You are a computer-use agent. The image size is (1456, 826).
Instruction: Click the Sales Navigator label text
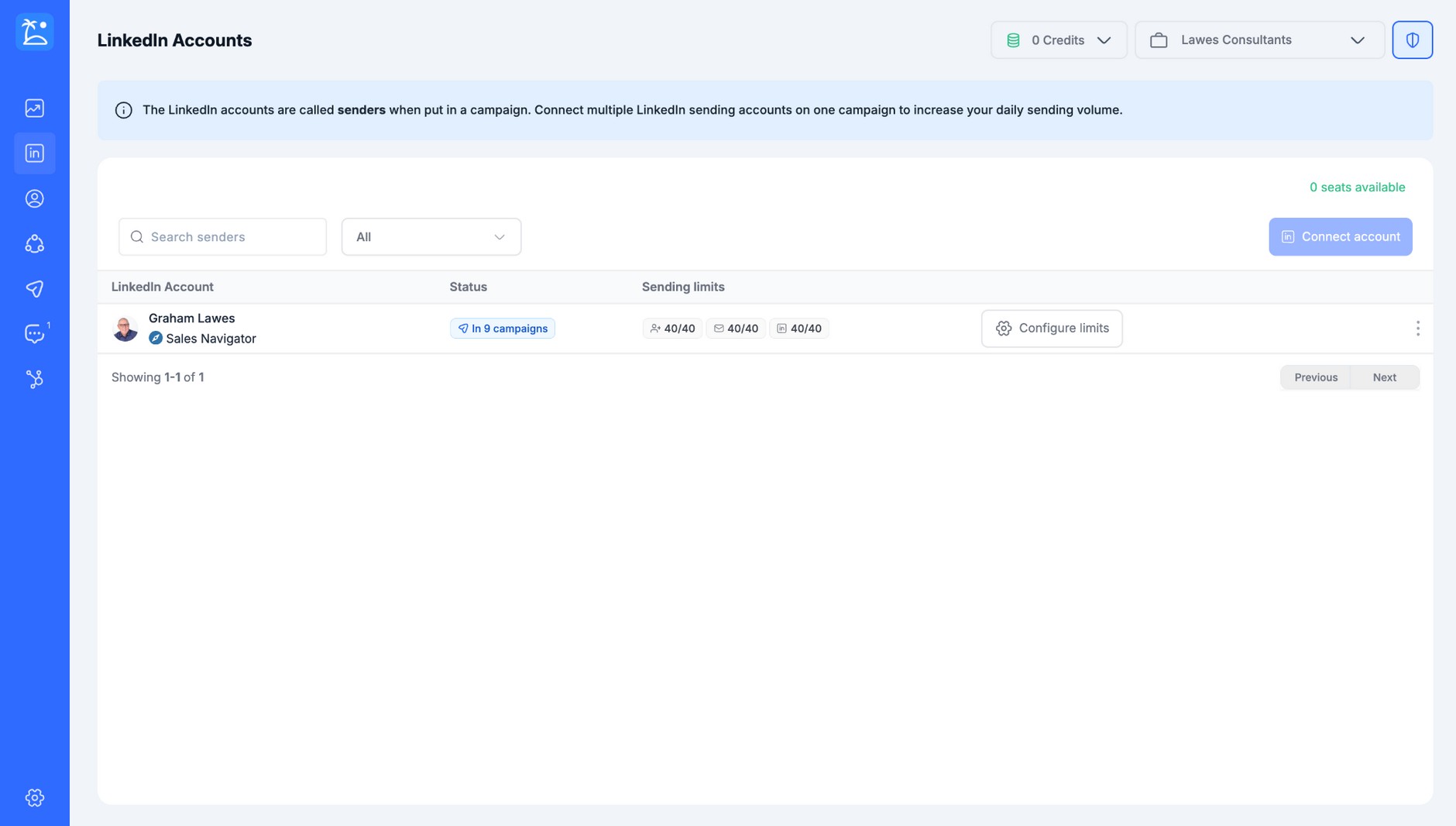(211, 339)
